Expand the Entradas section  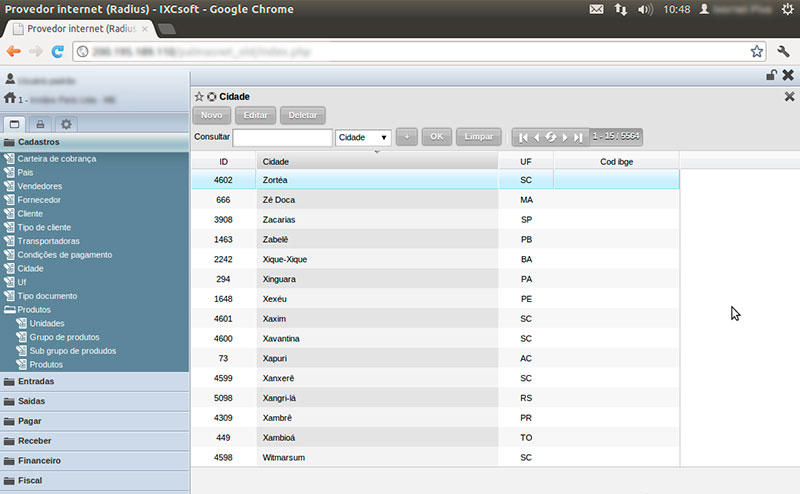pyautogui.click(x=94, y=381)
